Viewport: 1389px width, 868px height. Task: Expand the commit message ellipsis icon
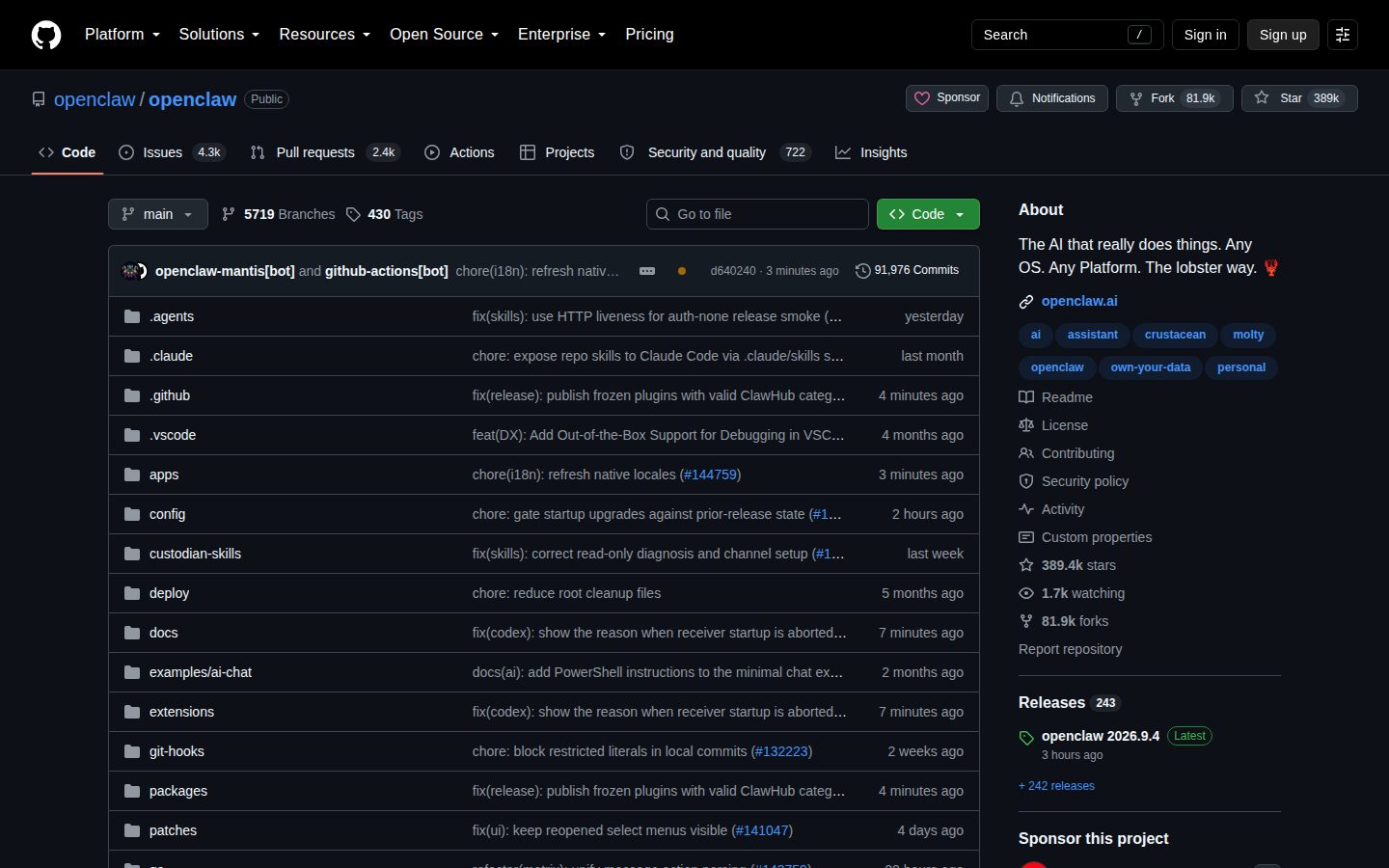click(647, 271)
